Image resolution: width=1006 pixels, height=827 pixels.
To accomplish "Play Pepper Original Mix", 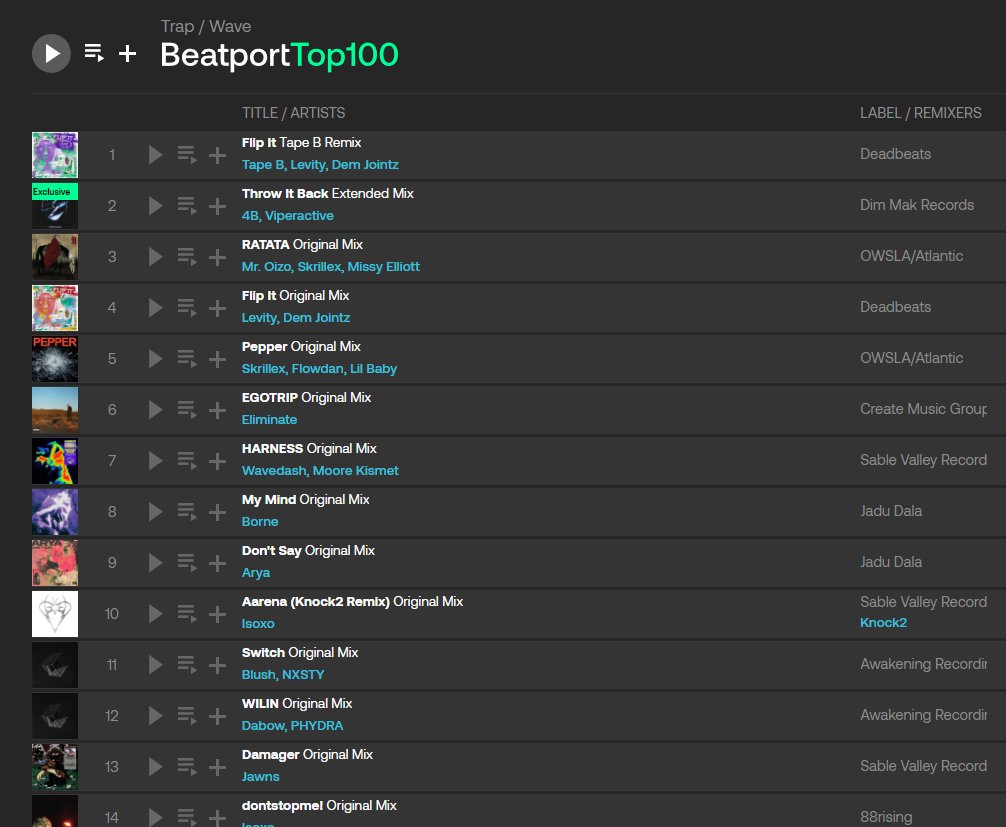I will click(x=155, y=359).
